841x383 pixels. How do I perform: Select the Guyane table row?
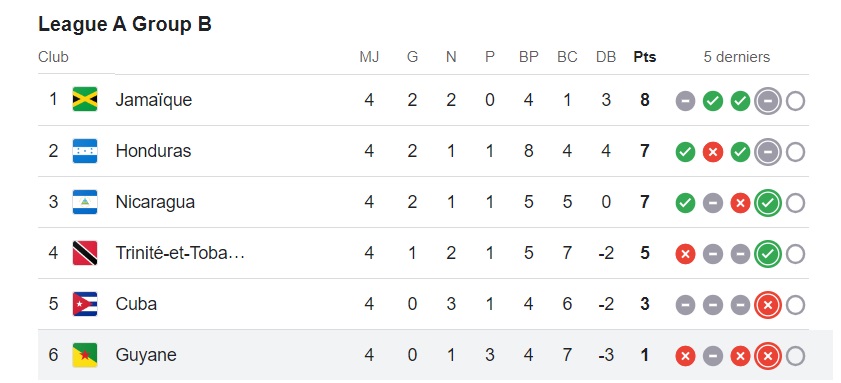point(423,355)
